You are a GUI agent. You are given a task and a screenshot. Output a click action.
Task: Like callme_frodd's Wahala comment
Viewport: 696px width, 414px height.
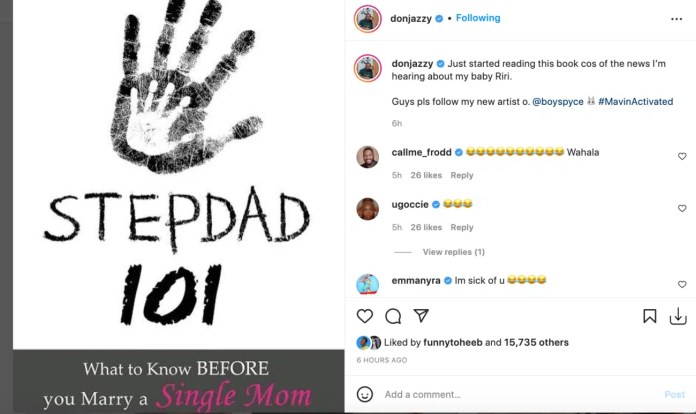point(682,156)
